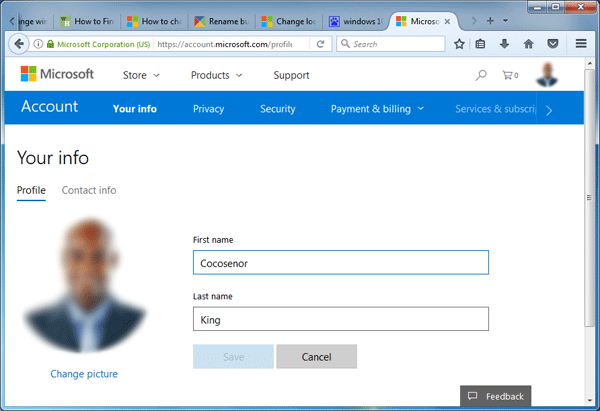
Task: Click the account avatar in the header
Action: (x=547, y=75)
